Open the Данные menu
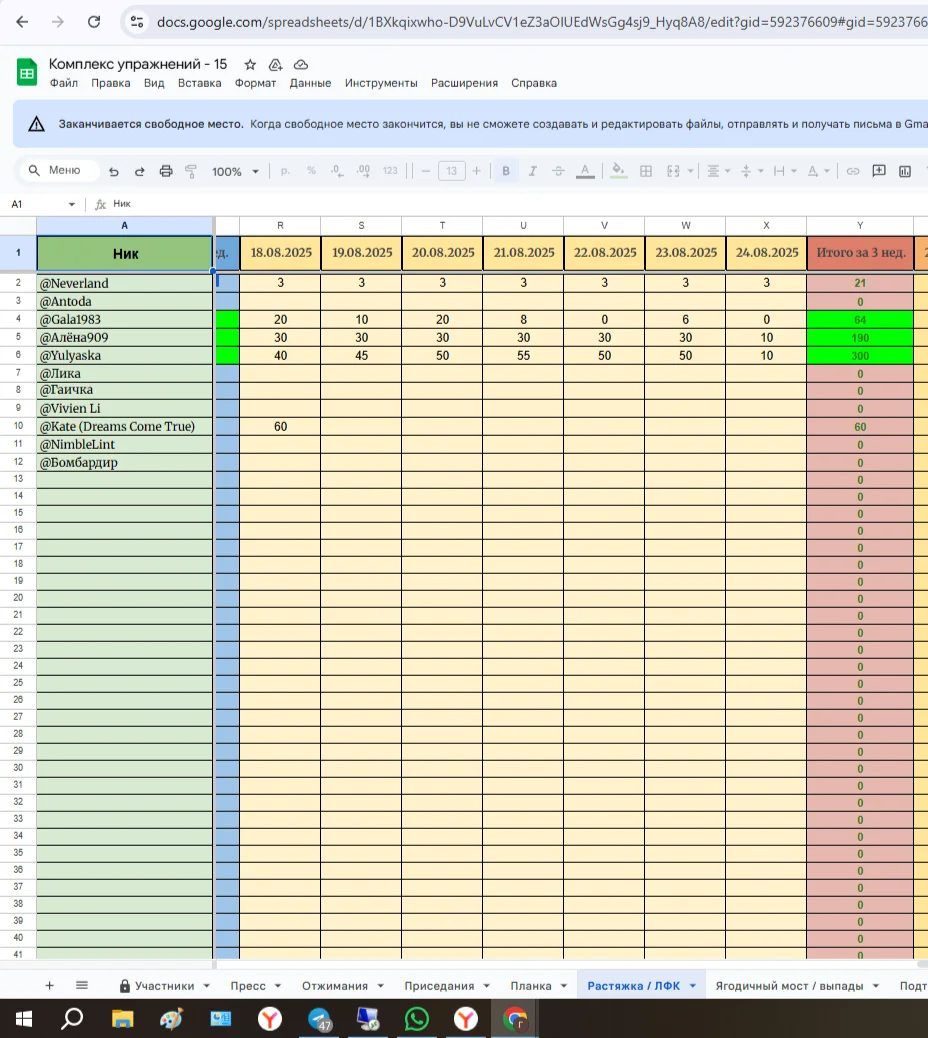Image resolution: width=928 pixels, height=1038 pixels. click(310, 83)
